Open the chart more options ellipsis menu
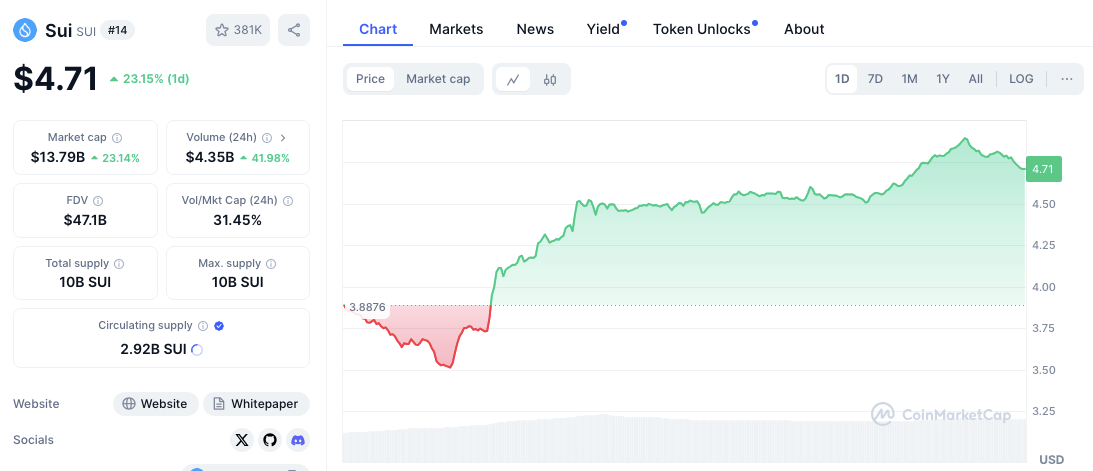Image resolution: width=1093 pixels, height=471 pixels. pyautogui.click(x=1067, y=79)
